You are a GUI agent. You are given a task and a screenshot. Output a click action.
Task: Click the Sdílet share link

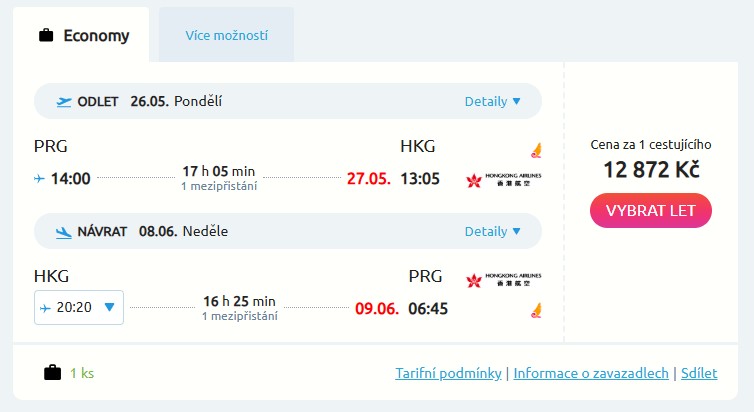click(699, 373)
